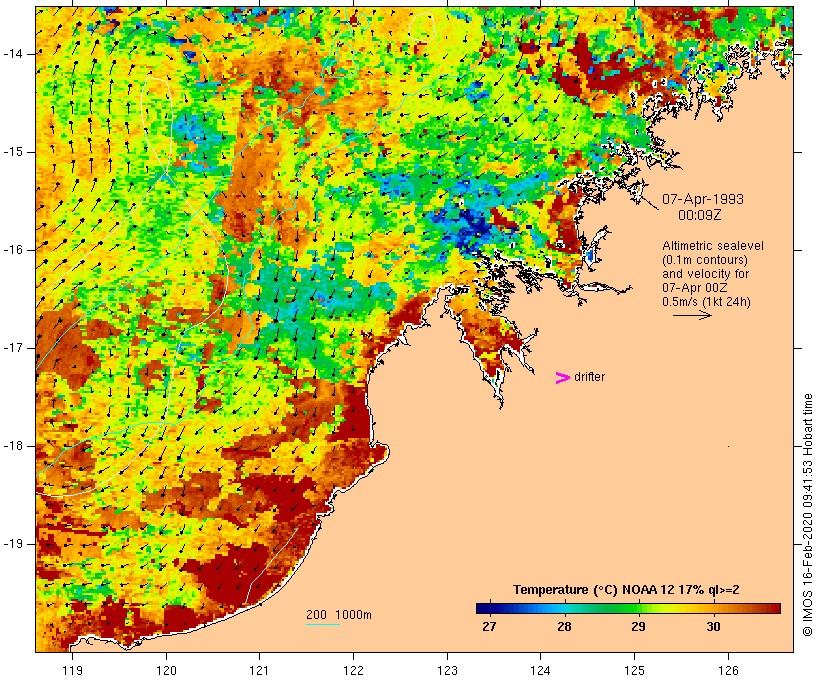Click the longitude axis label '119'
The width and height of the screenshot is (820, 680).
click(72, 670)
